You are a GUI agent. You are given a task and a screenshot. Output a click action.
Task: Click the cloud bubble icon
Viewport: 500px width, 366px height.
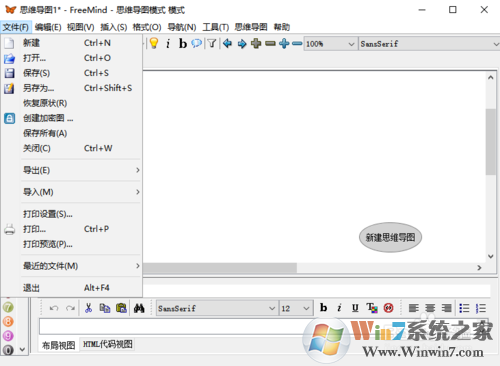coord(197,43)
